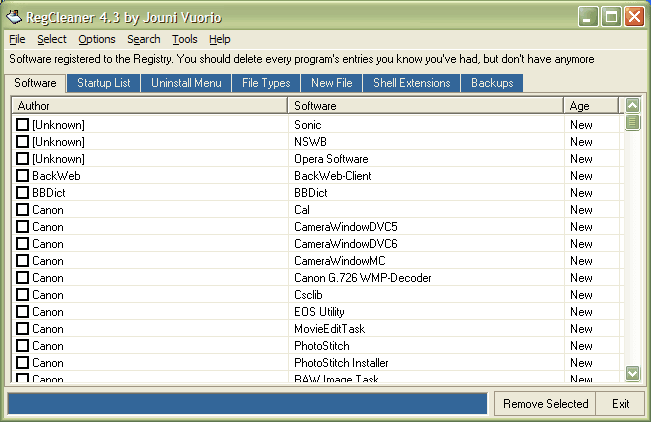Switch to the Backups tab

[x=492, y=83]
